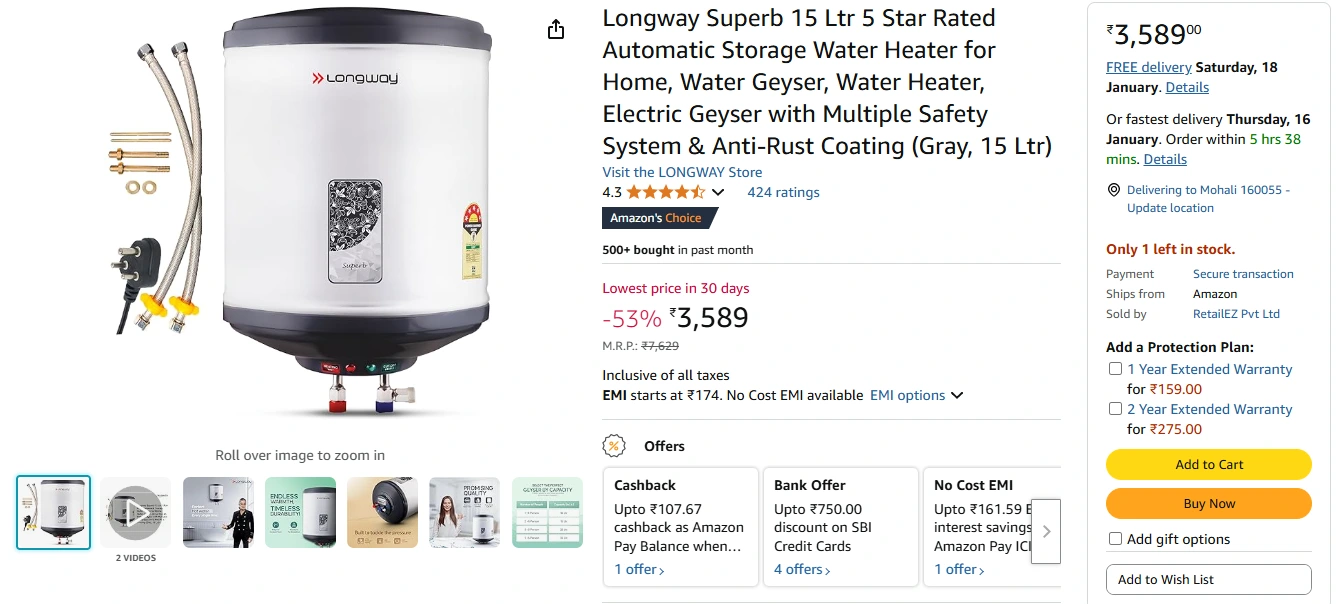The width and height of the screenshot is (1337, 604).
Task: Visit the LONGWAY Store link
Action: click(682, 172)
